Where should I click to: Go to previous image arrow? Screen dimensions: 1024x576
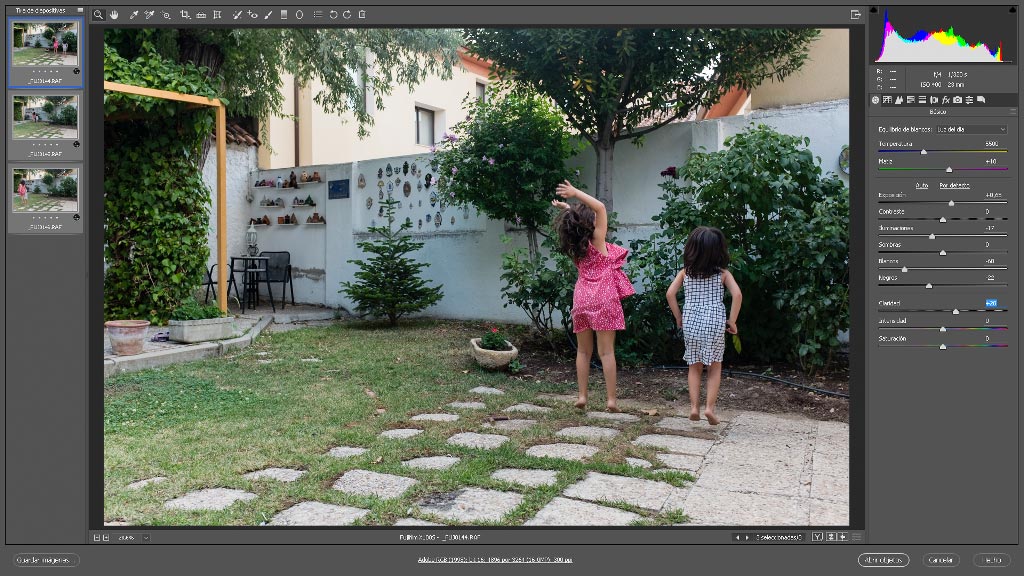737,537
